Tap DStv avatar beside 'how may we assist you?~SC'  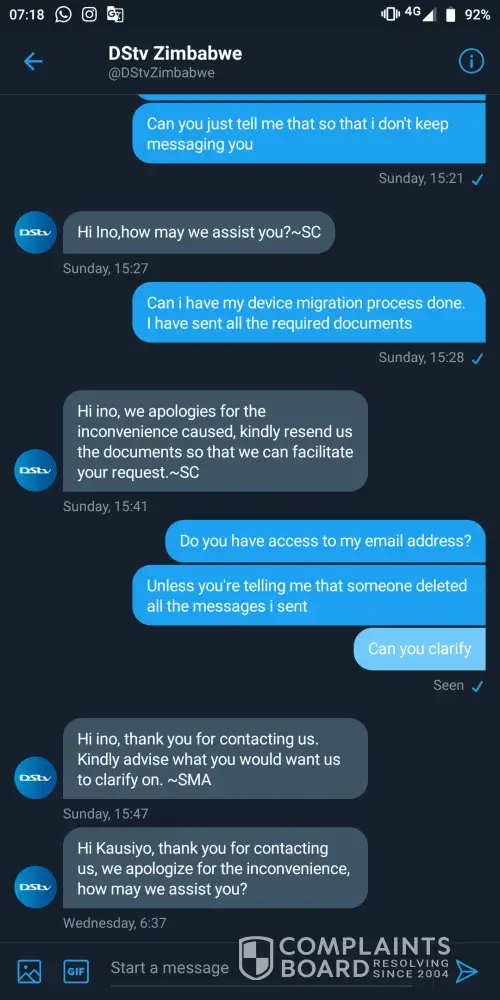36,233
